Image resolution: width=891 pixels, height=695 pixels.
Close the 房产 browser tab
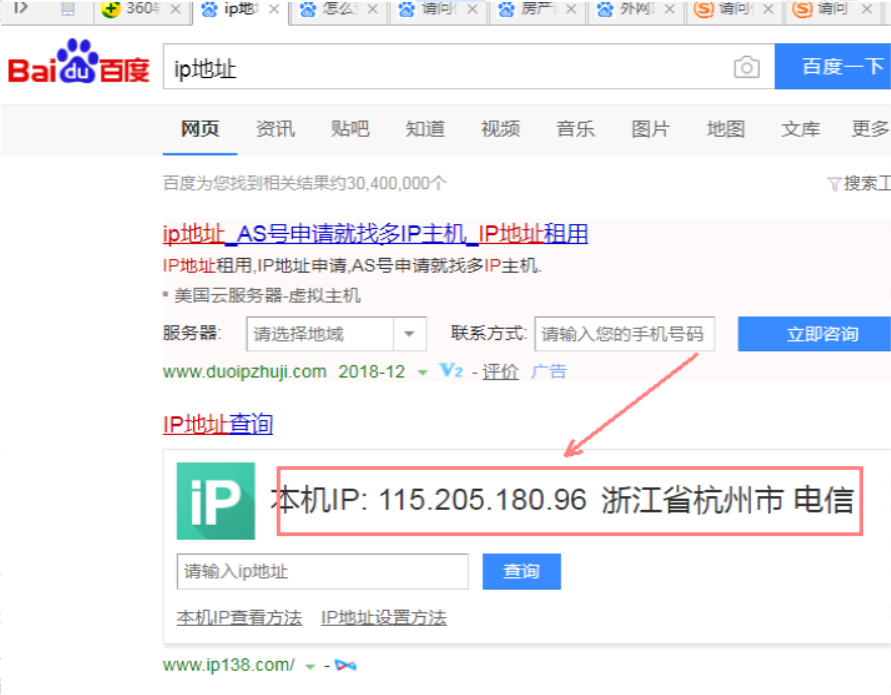[x=571, y=9]
